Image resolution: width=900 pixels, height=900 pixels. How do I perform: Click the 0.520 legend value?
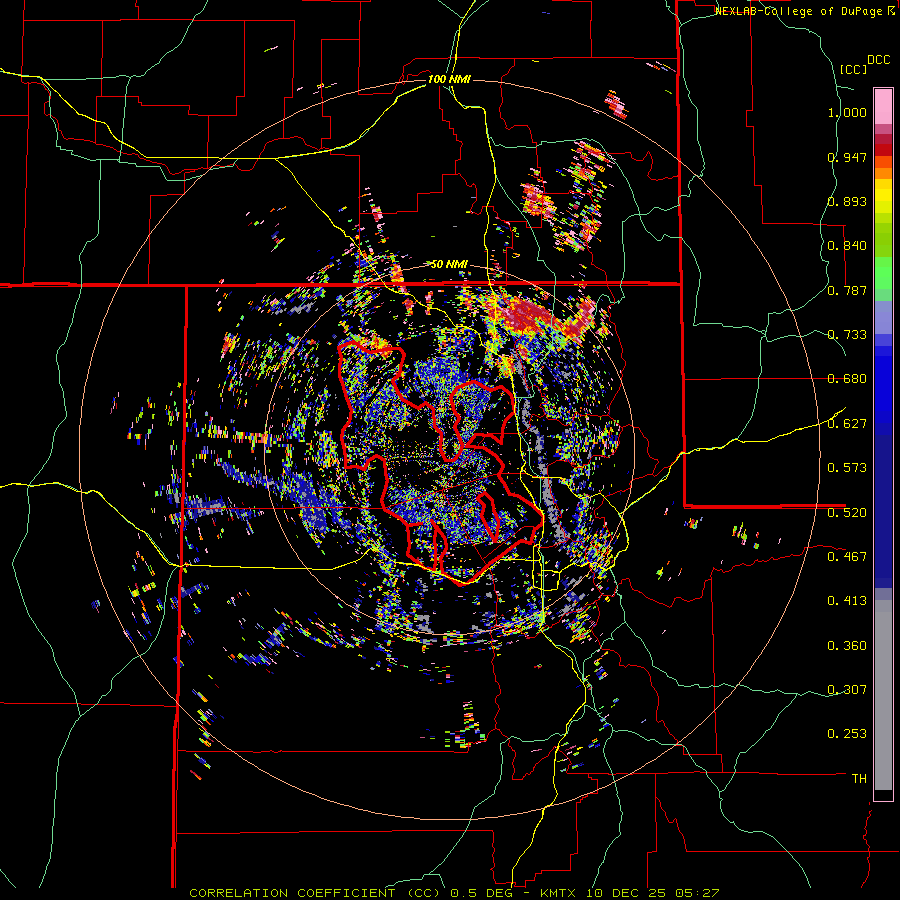click(847, 512)
